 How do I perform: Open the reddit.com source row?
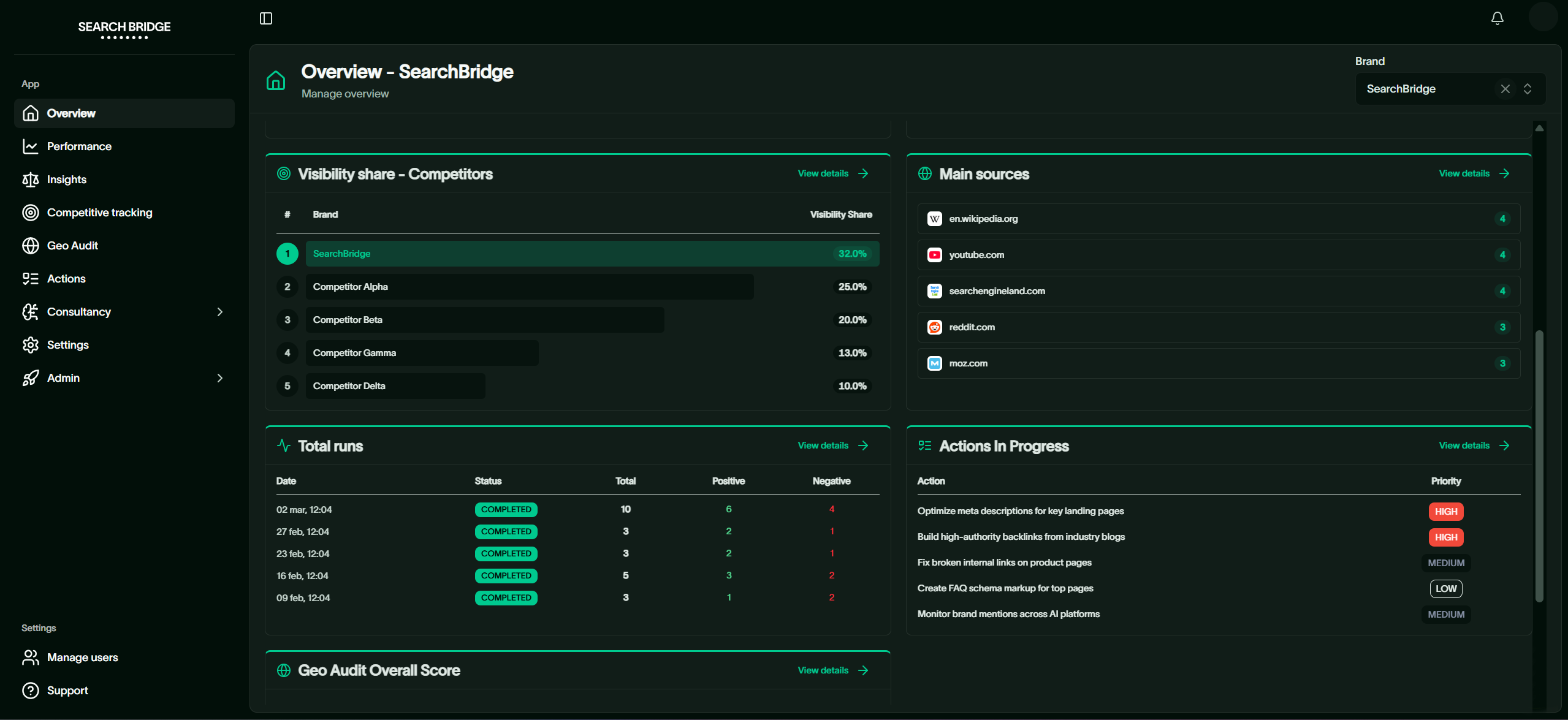(1219, 327)
